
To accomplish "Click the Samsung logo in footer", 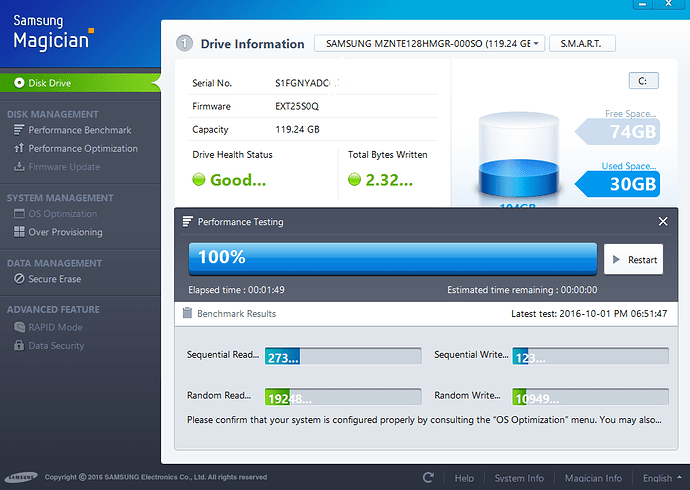I will 21,478.
